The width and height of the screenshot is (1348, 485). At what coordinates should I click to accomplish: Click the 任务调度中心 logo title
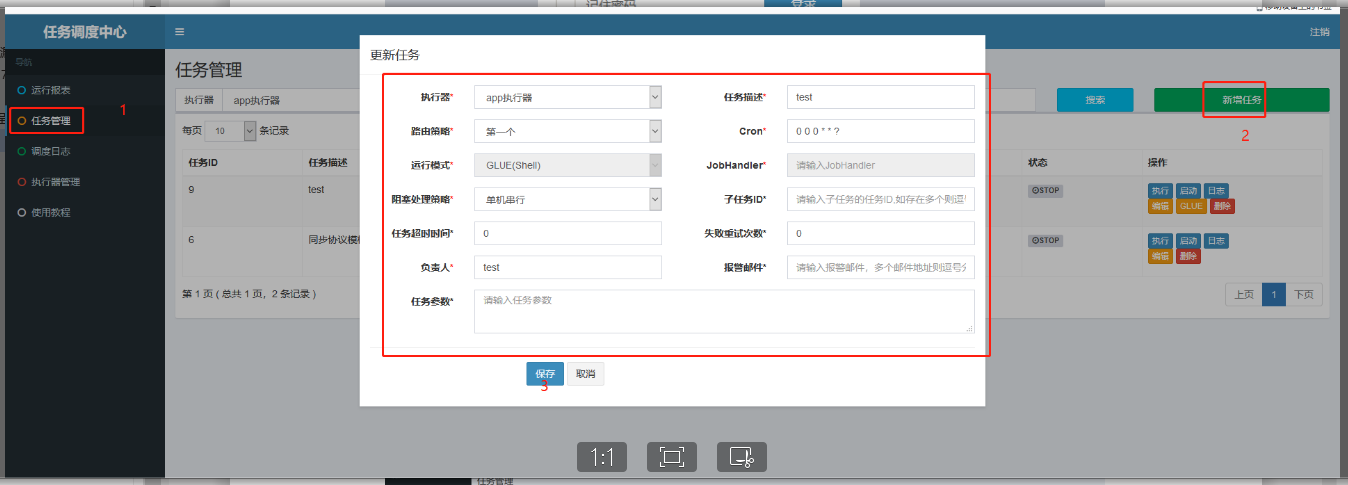tap(85, 32)
